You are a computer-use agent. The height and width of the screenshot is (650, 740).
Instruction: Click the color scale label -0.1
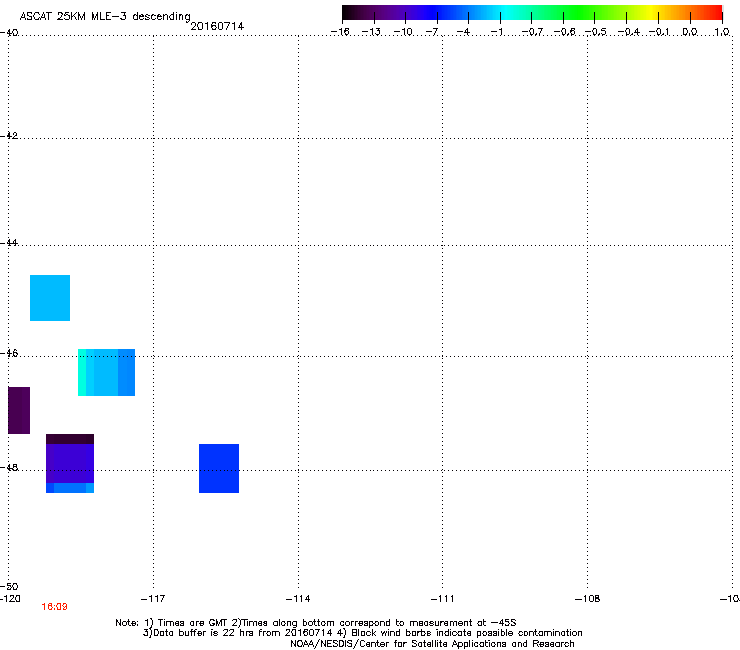pos(659,32)
